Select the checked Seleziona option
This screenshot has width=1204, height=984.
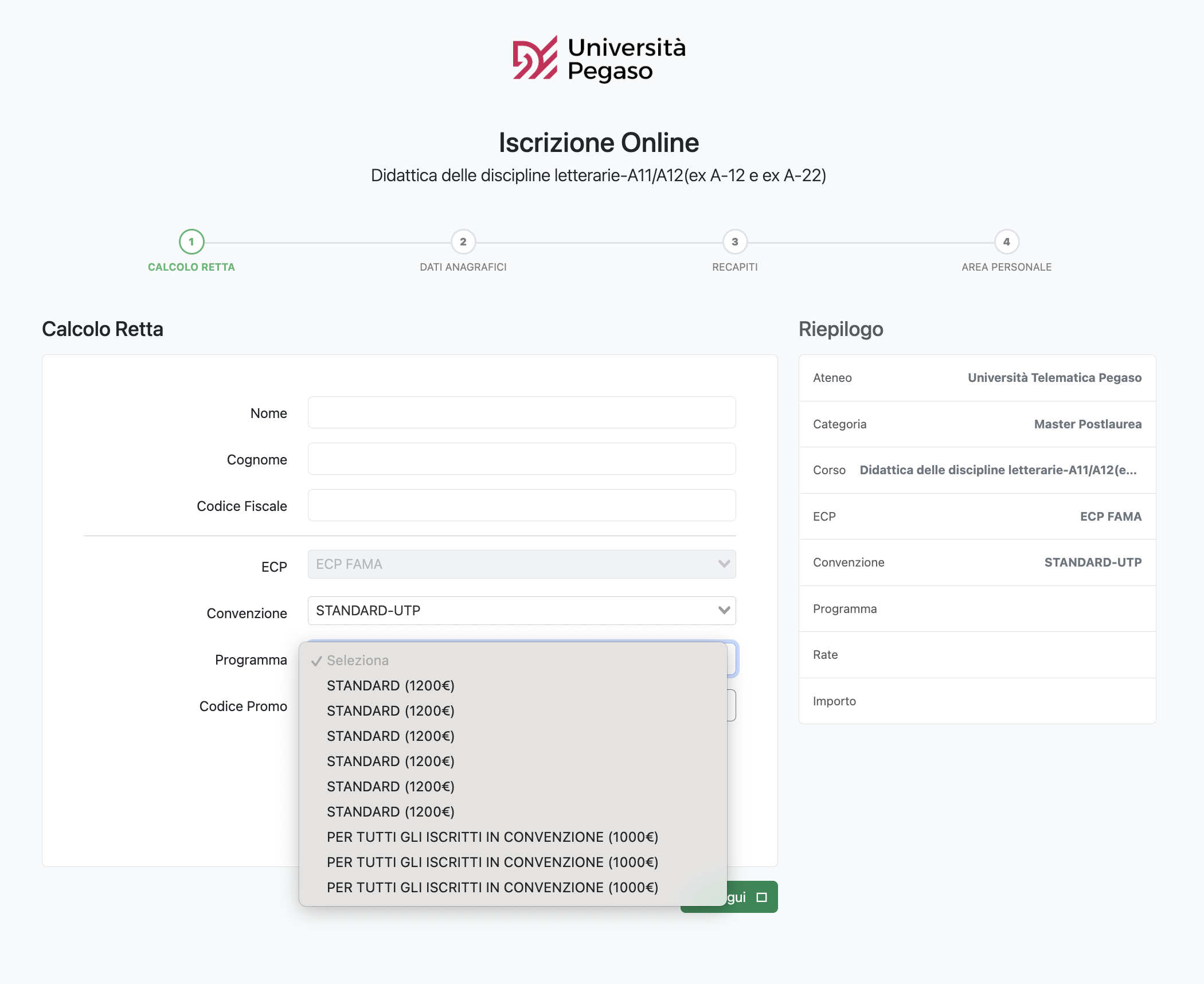click(358, 661)
